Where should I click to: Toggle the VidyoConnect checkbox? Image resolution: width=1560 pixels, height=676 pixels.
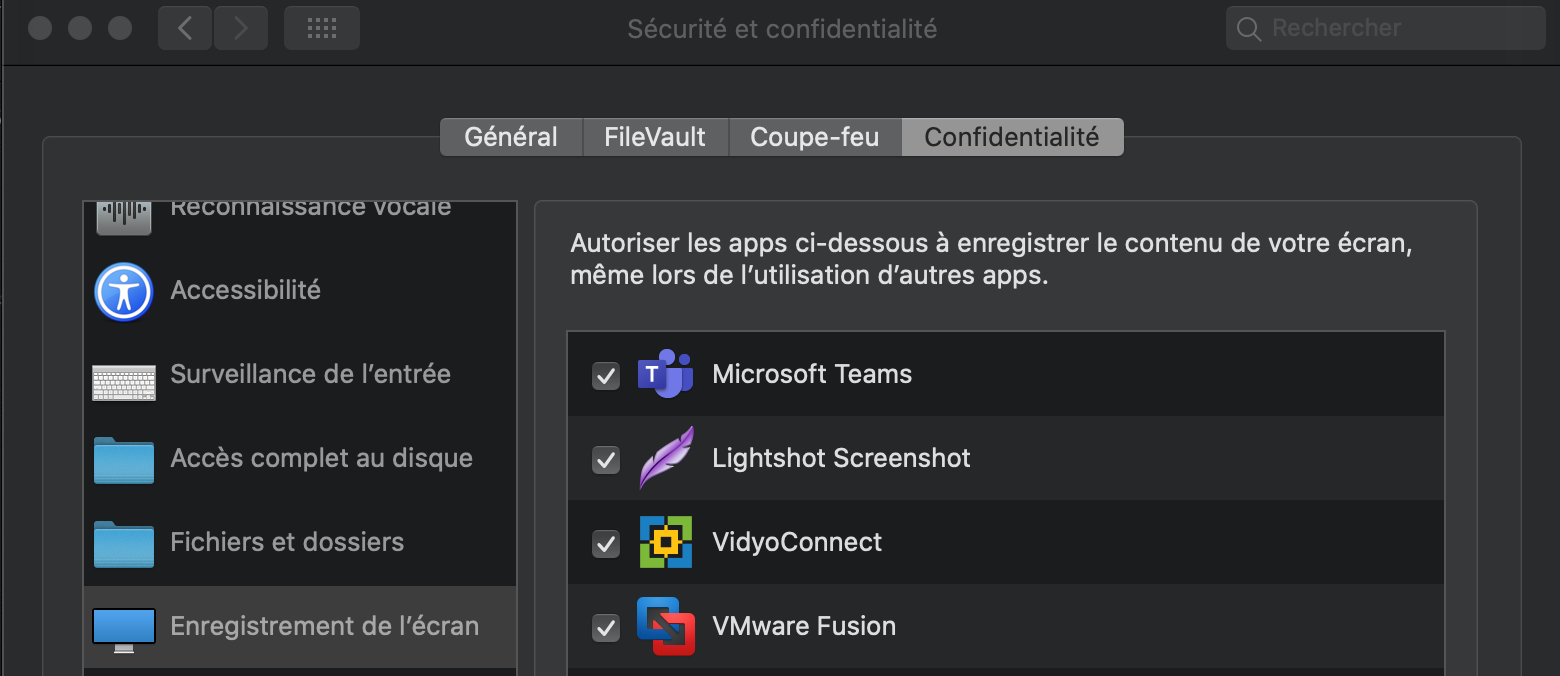[606, 544]
